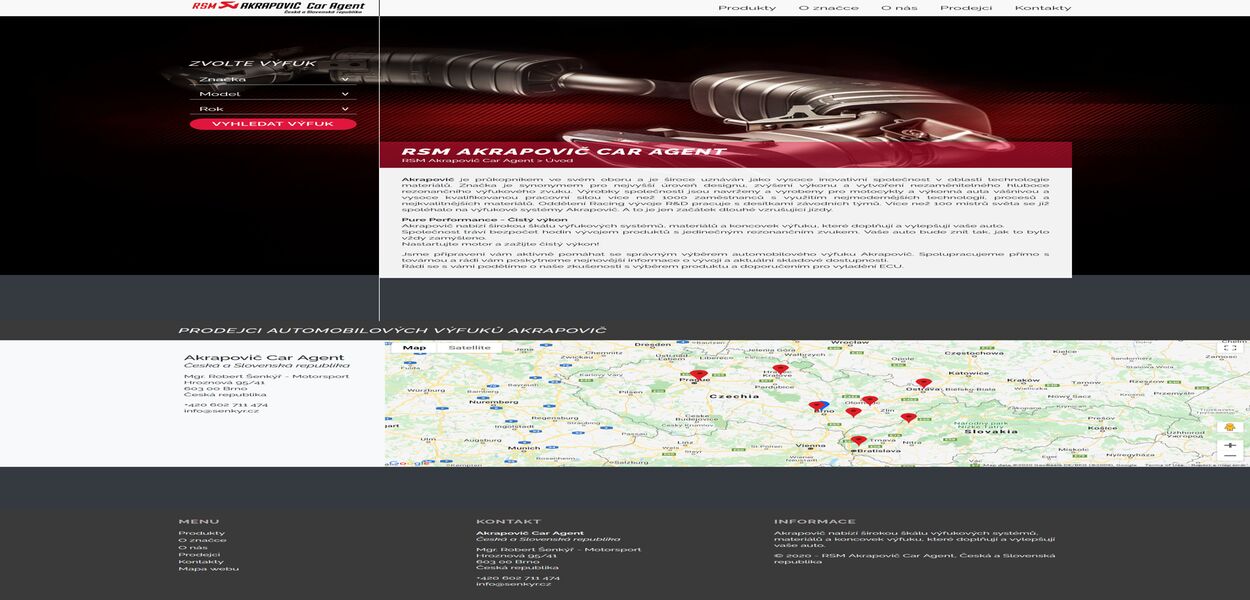This screenshot has width=1250, height=600.
Task: Click the Terms of Use map link
Action: click(1163, 464)
